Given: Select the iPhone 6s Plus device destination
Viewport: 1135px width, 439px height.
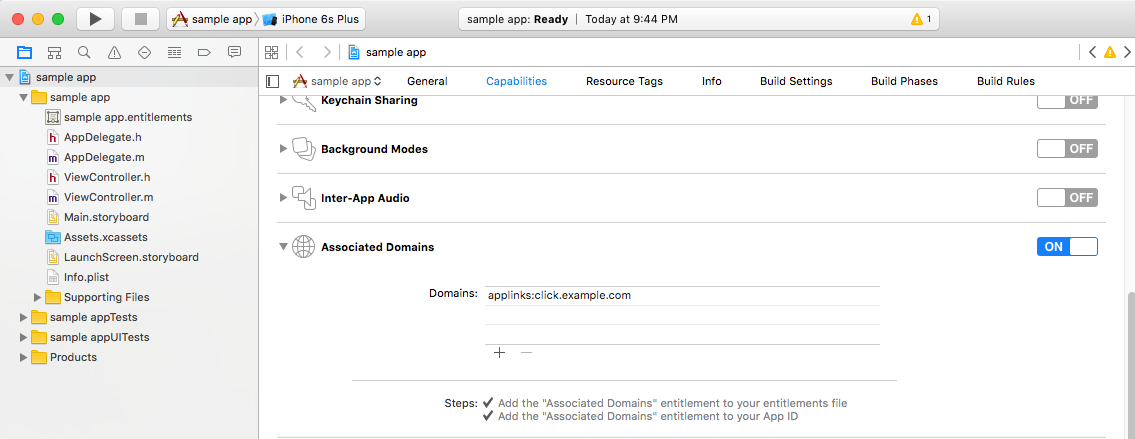Looking at the screenshot, I should click(314, 19).
